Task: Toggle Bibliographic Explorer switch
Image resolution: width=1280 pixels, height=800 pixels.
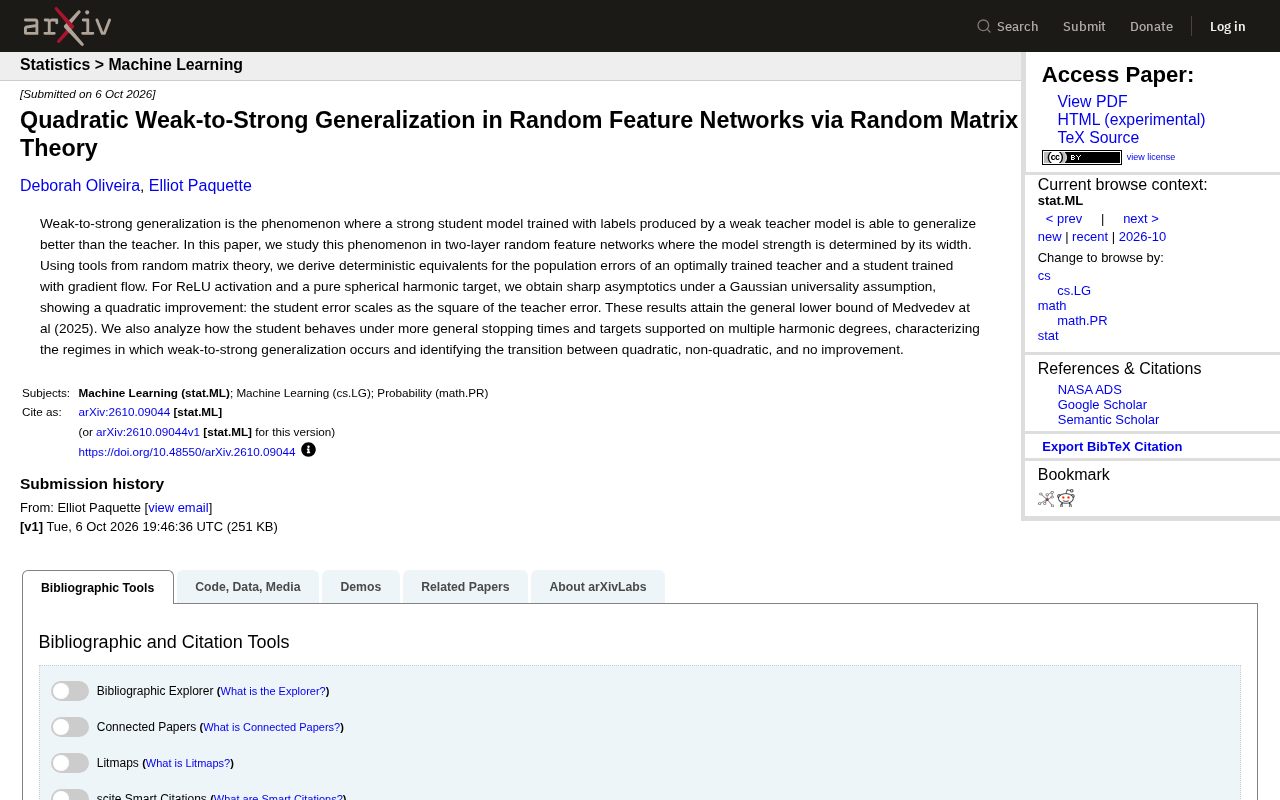Action: 70,691
